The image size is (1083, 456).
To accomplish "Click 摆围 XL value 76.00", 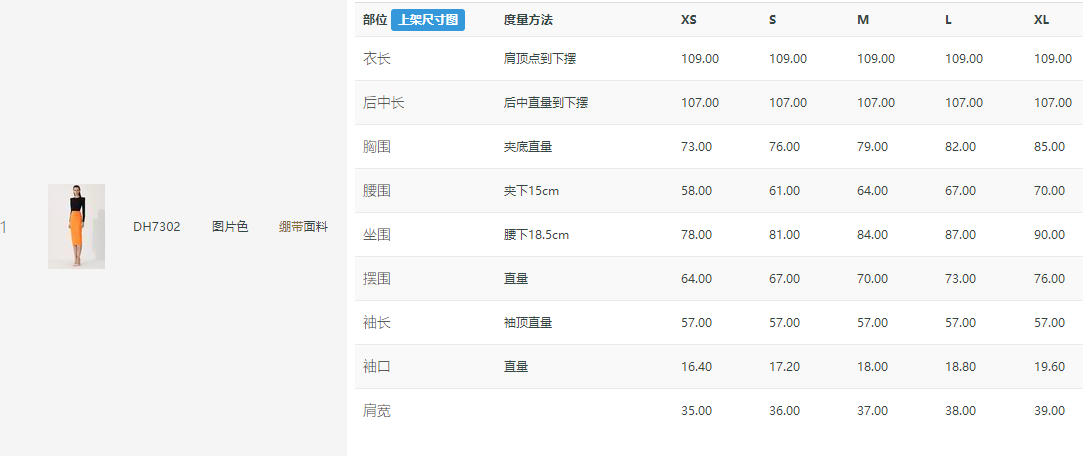I will click(1049, 278).
